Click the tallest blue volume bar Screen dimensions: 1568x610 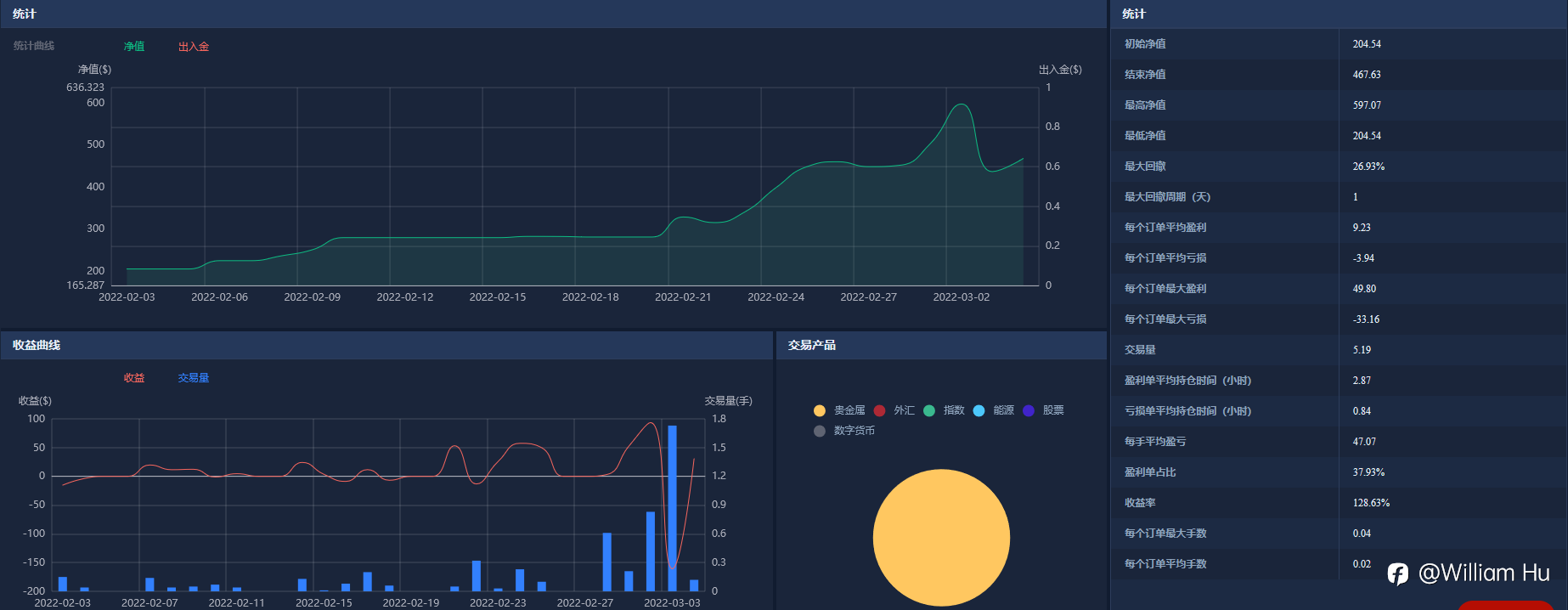[x=672, y=508]
